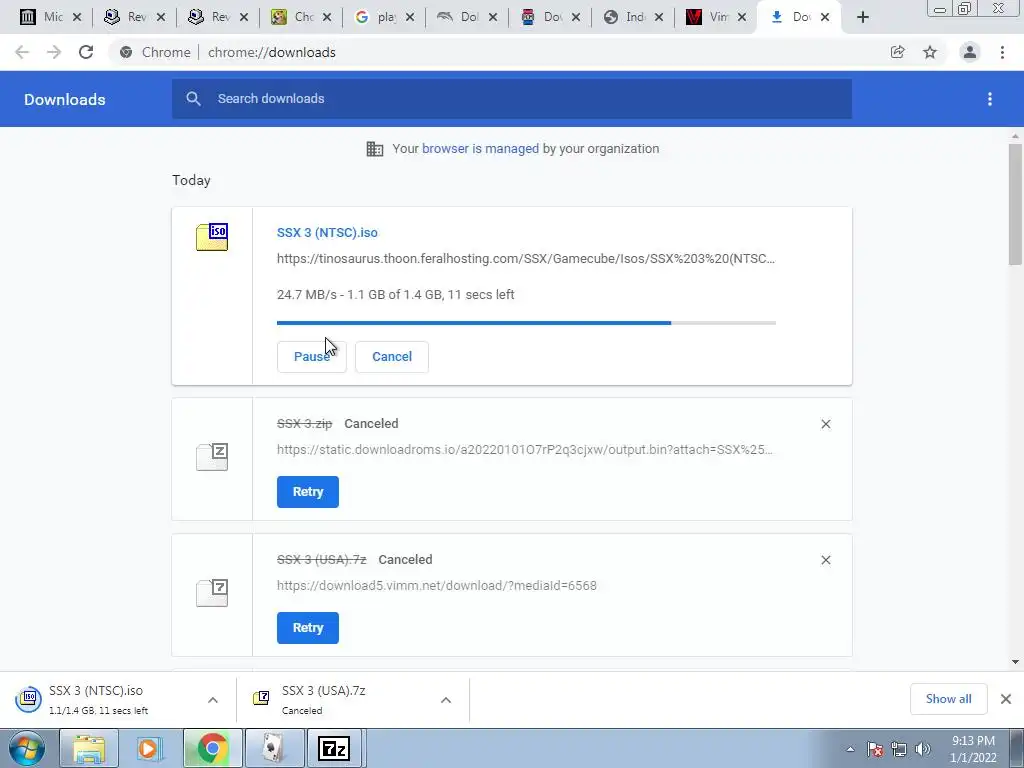Open Downloads page more actions menu

point(990,99)
